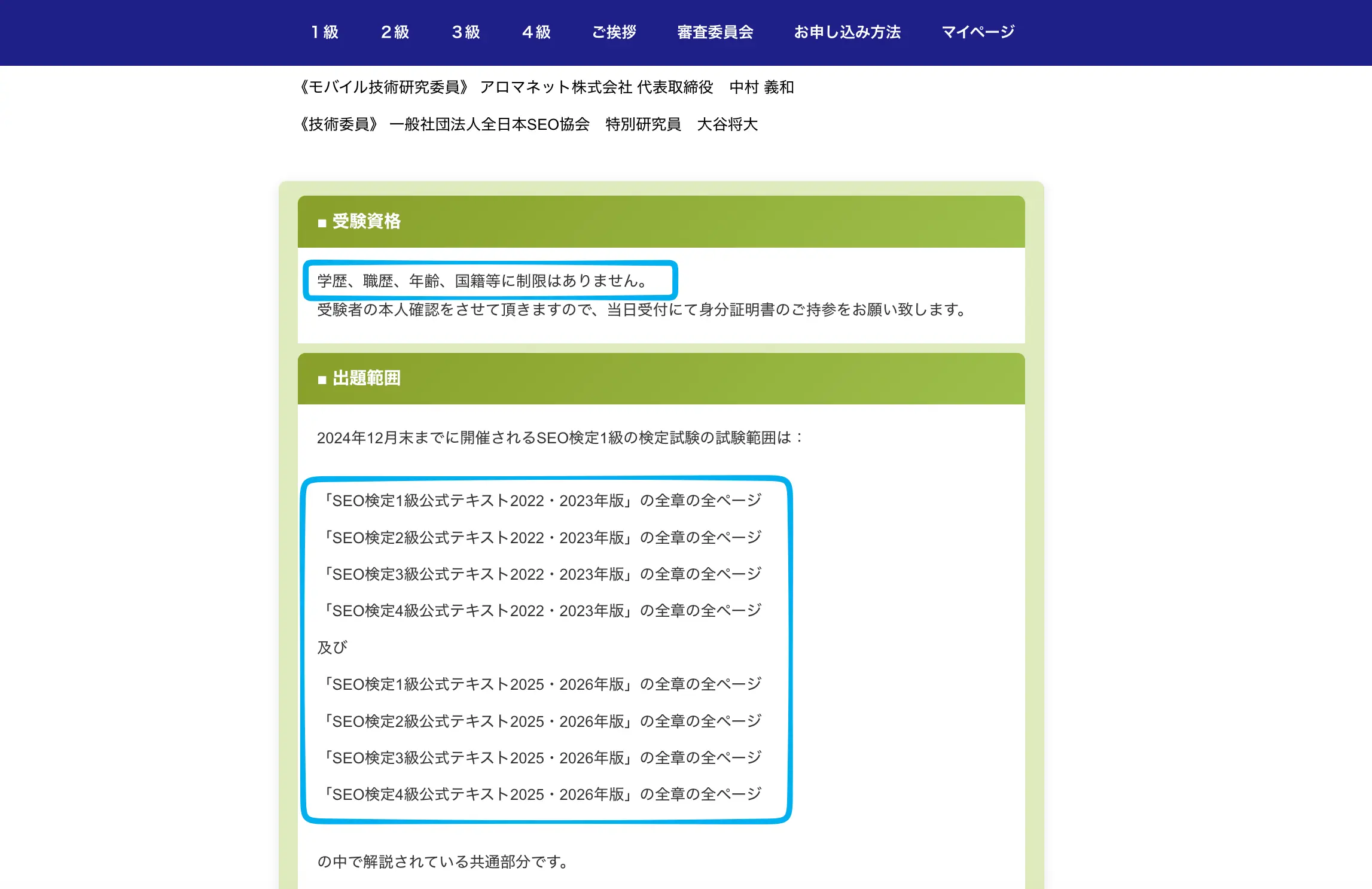Open the 2級 navigation menu item
1372x889 pixels.
(395, 32)
